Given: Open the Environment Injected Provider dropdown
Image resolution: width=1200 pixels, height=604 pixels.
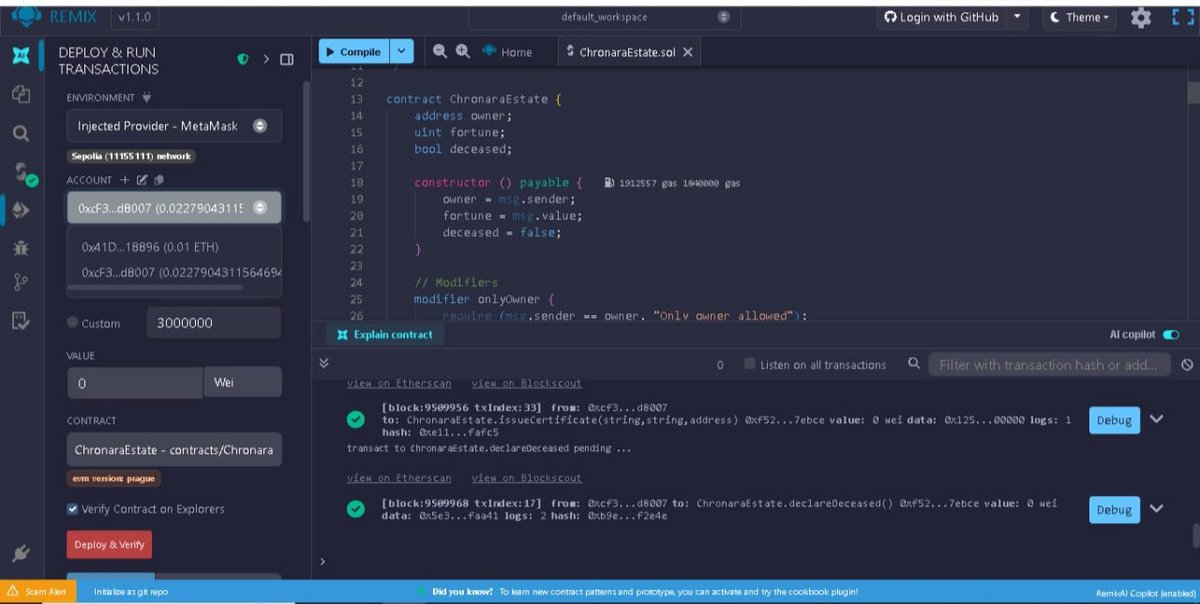Looking at the screenshot, I should click(x=174, y=126).
